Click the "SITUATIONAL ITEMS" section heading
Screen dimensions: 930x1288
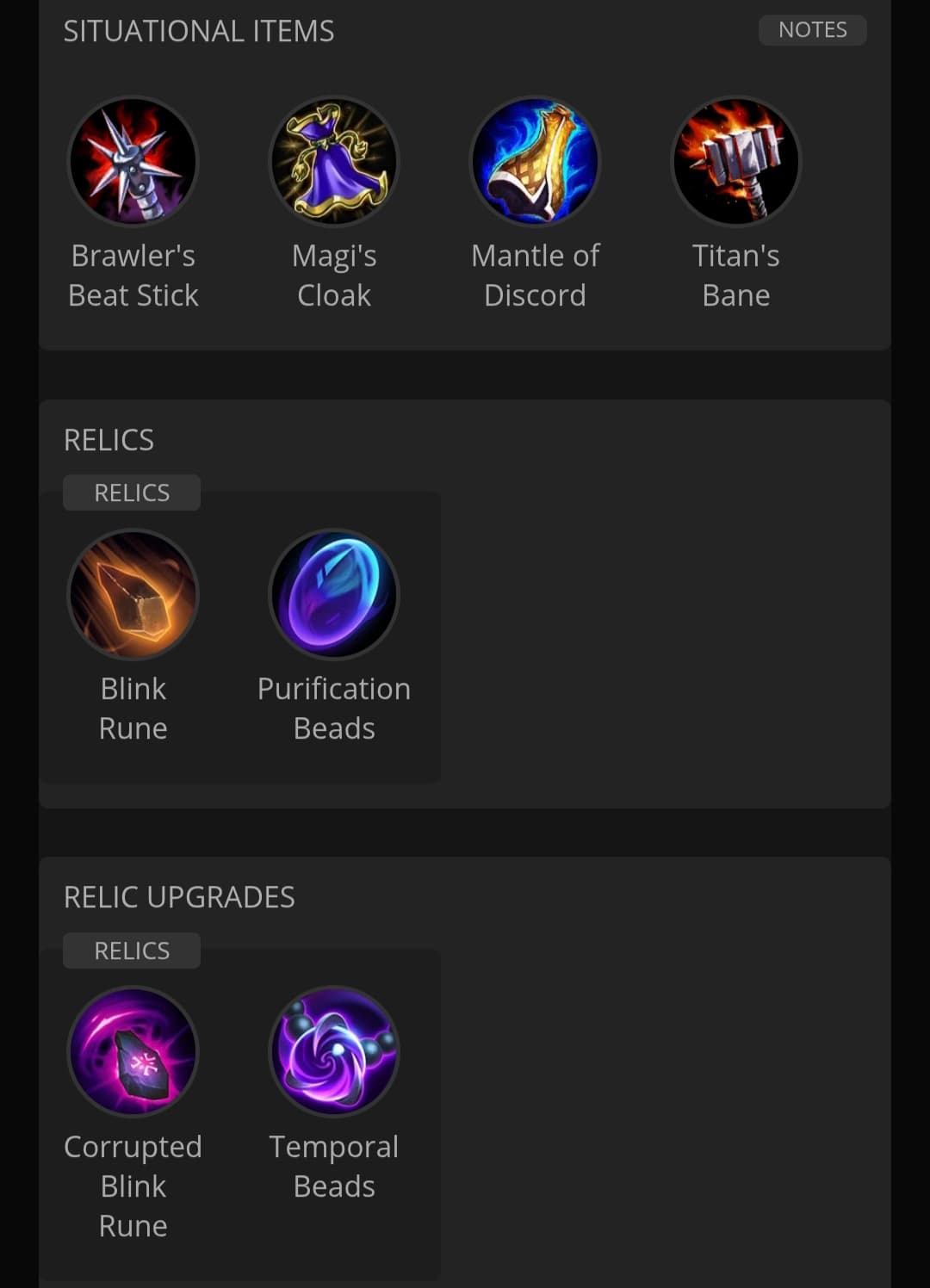[x=199, y=32]
